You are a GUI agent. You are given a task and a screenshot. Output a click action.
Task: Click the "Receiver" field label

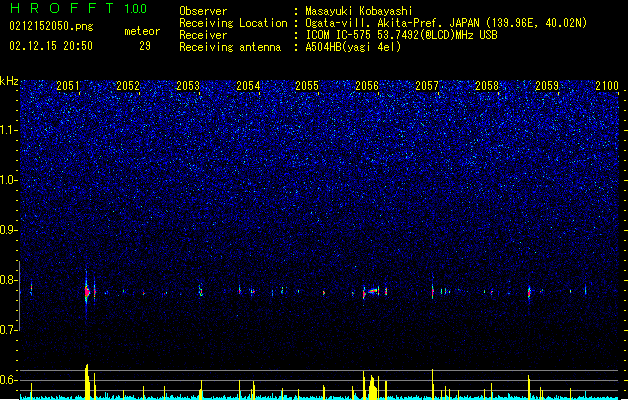click(203, 35)
